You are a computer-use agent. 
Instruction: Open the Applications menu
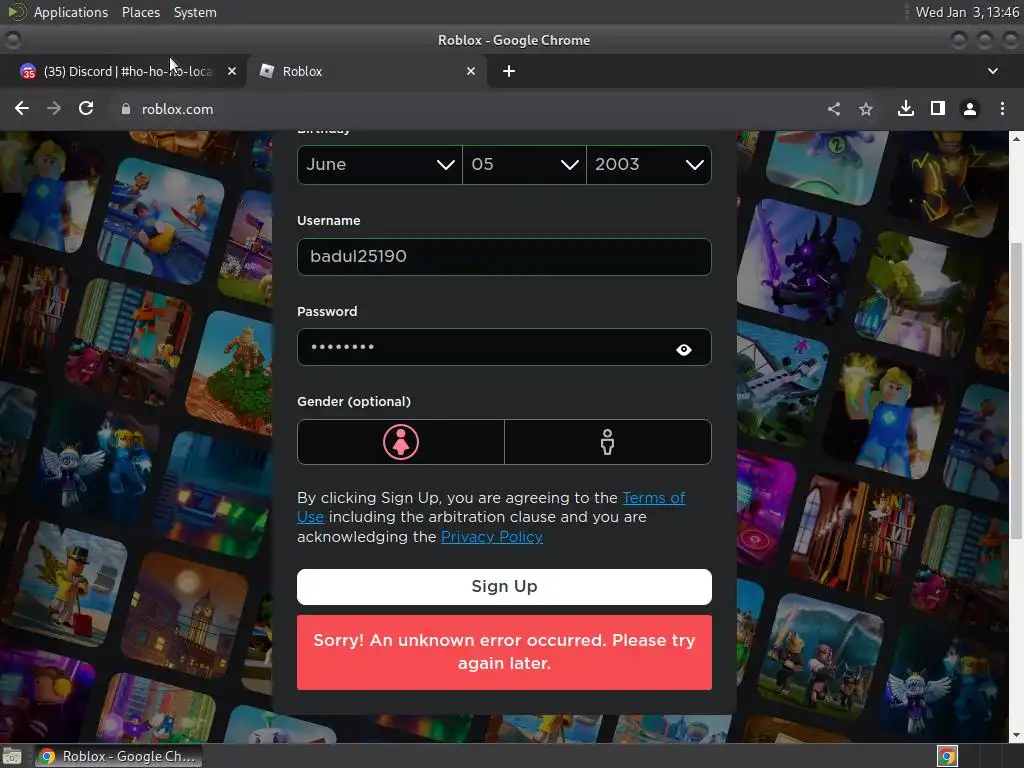click(71, 12)
